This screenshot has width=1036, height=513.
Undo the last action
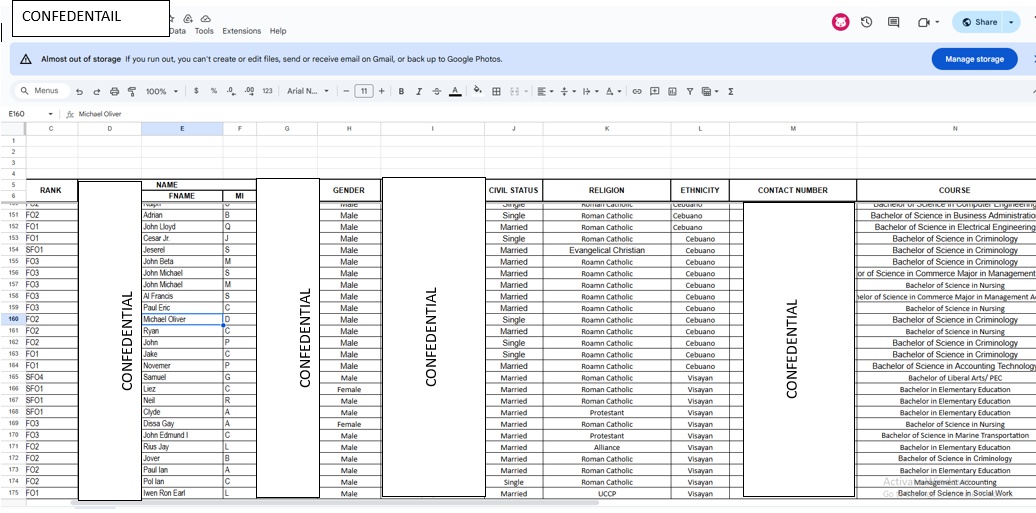79,92
